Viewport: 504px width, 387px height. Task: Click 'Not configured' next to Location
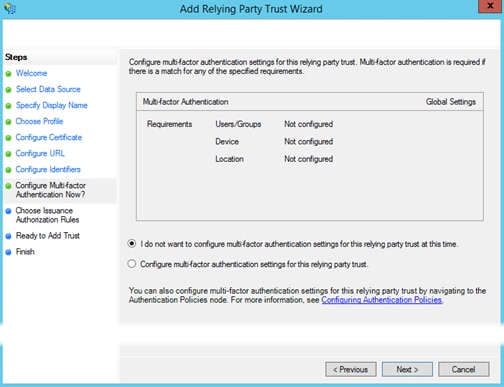pyautogui.click(x=308, y=159)
